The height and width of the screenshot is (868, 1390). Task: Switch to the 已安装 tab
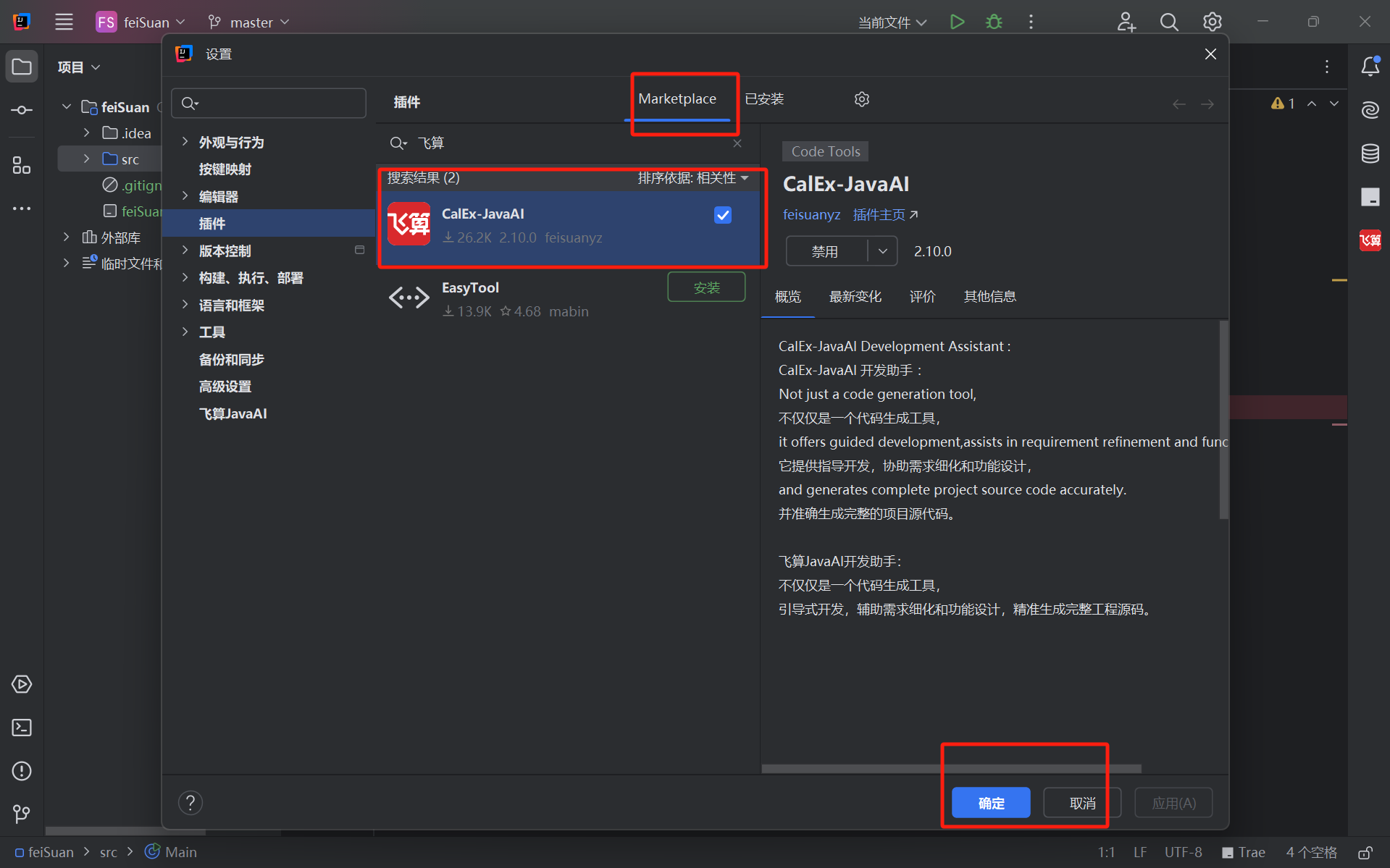coord(764,99)
